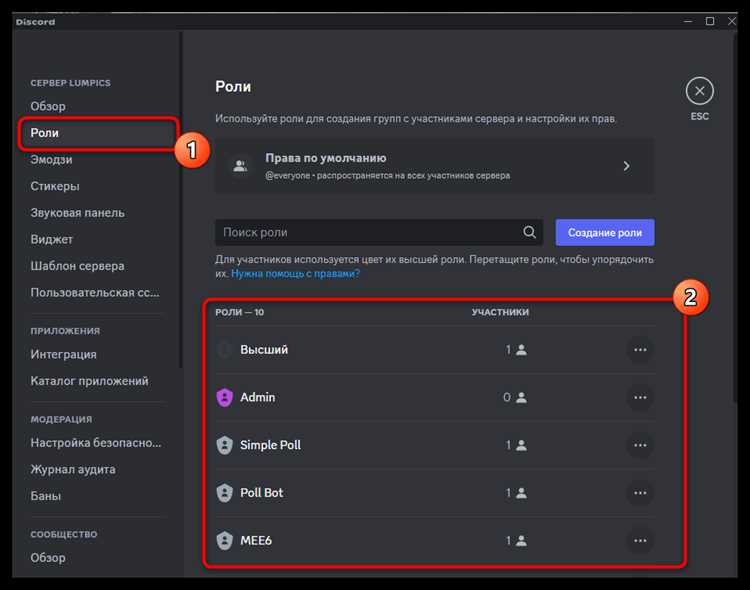View members icon for Poll Bot role
Screen dimensions: 750x590
[x=521, y=493]
